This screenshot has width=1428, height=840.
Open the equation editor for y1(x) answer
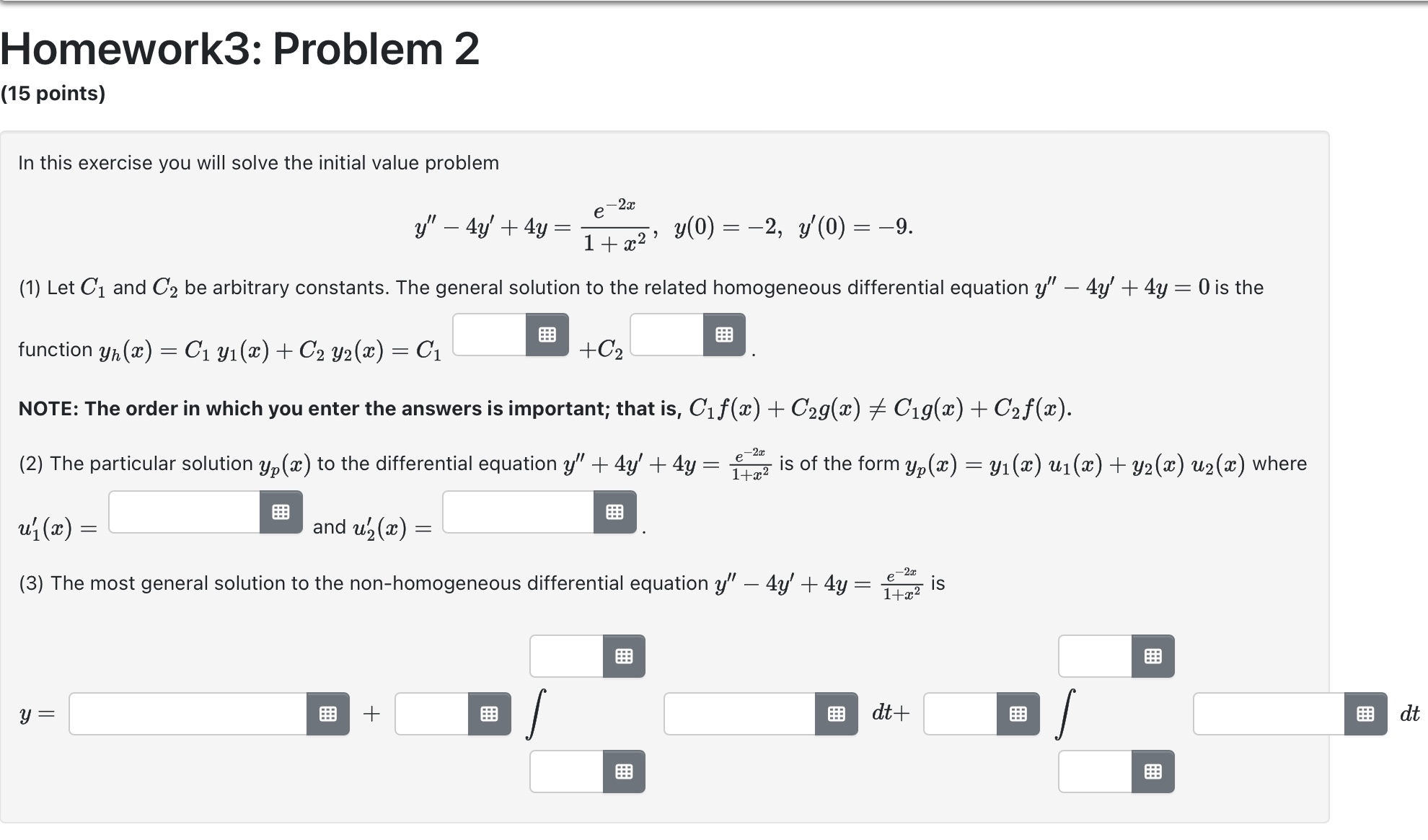[547, 334]
